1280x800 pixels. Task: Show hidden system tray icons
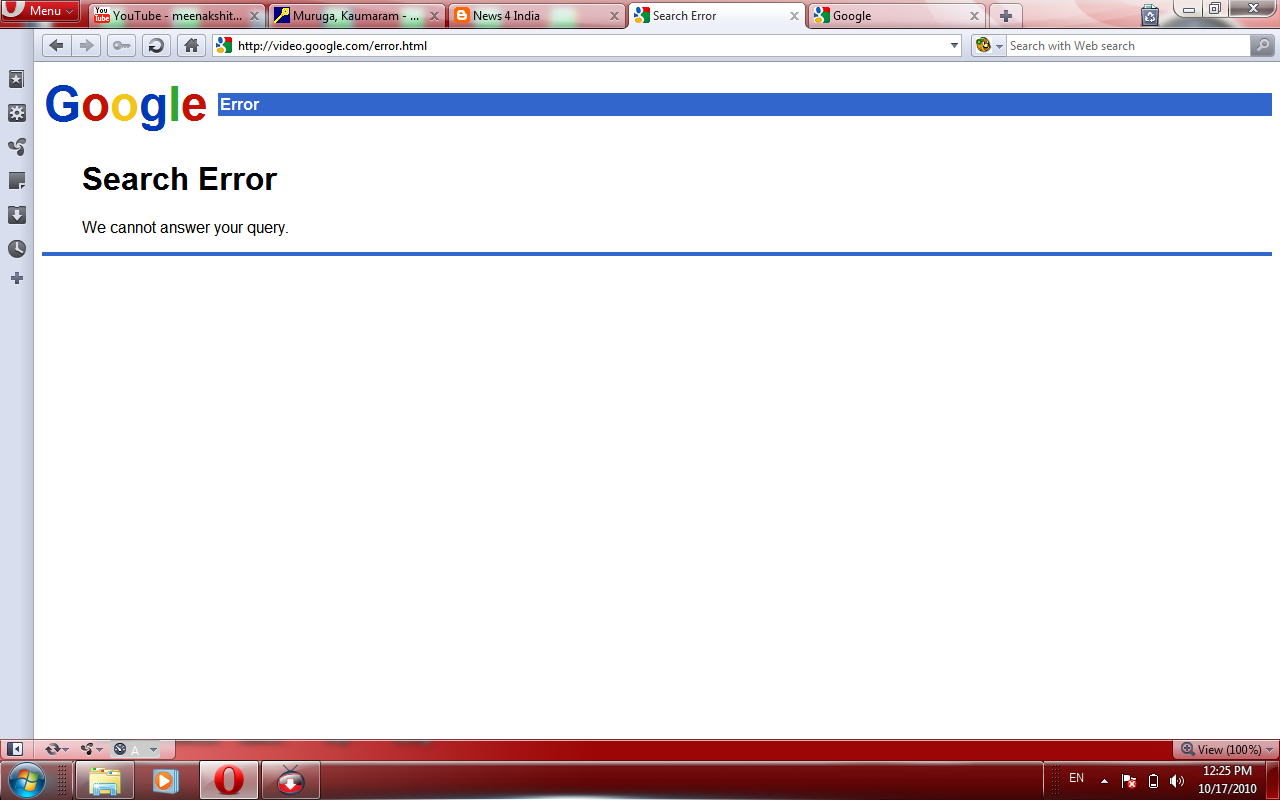[1104, 780]
